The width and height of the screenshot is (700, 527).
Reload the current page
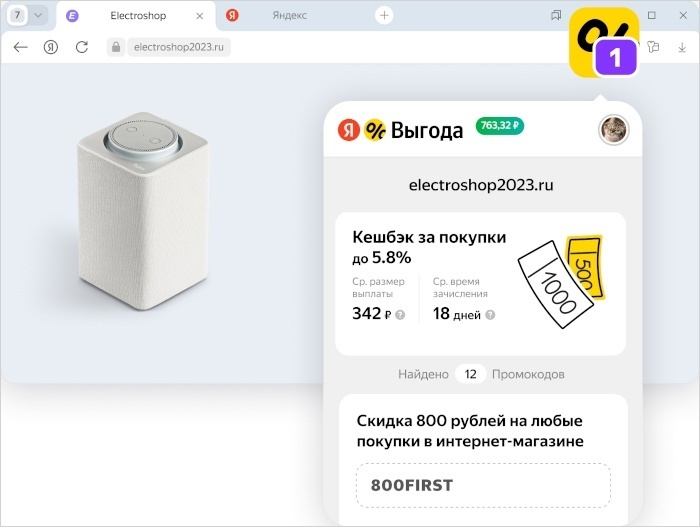[82, 47]
